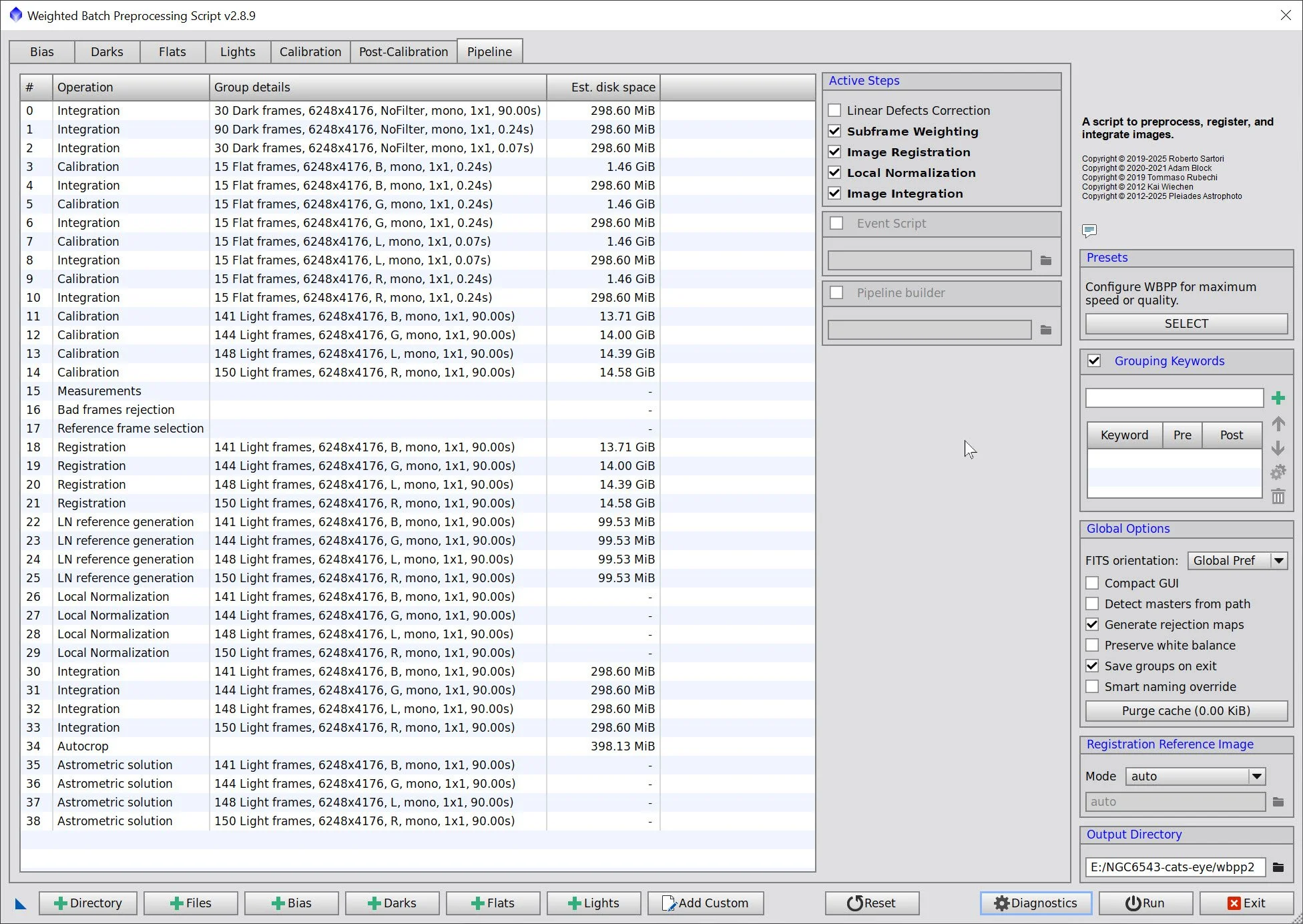This screenshot has height=924, width=1303.
Task: Click the trash icon to delete keyword
Action: point(1278,497)
